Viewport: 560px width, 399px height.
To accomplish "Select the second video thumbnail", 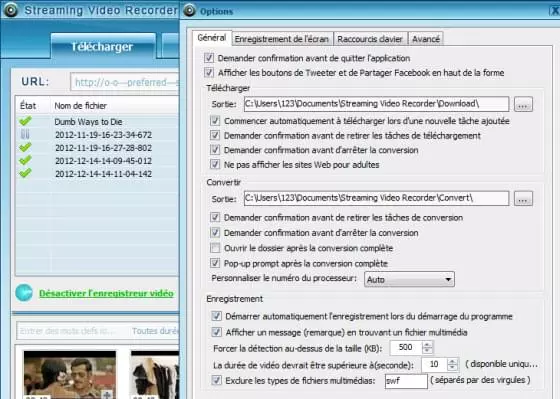I will point(155,375).
